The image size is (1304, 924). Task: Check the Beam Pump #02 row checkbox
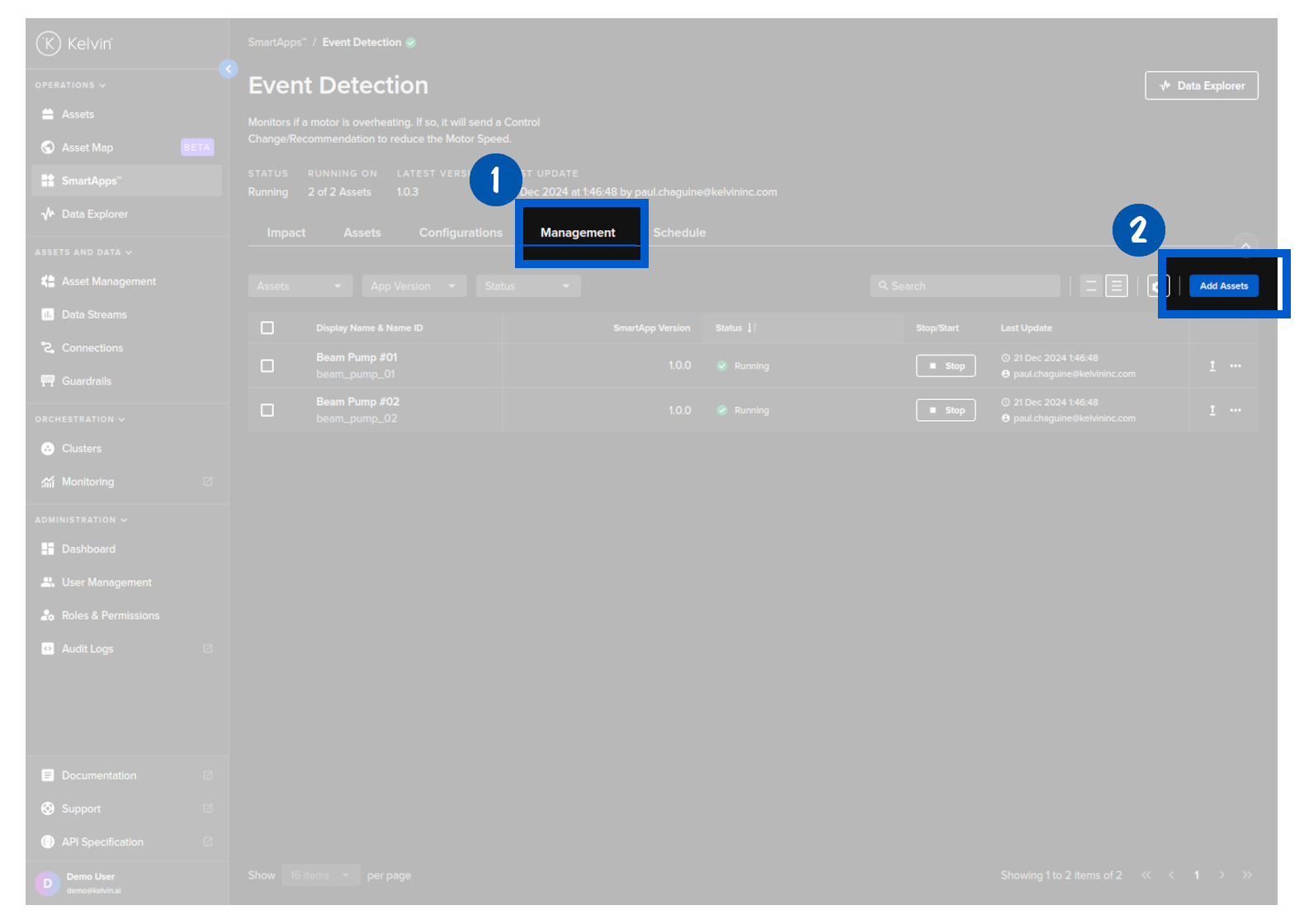tap(267, 411)
